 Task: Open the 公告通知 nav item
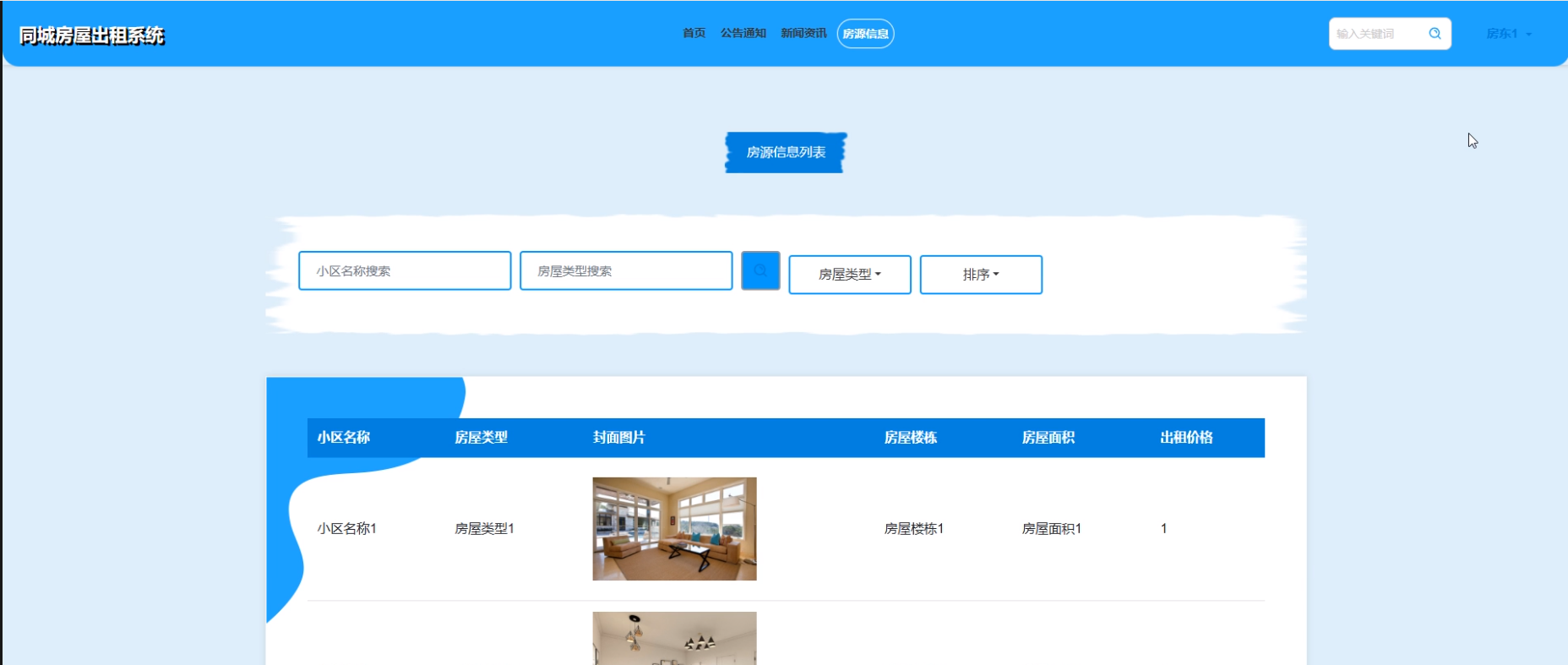pyautogui.click(x=743, y=34)
